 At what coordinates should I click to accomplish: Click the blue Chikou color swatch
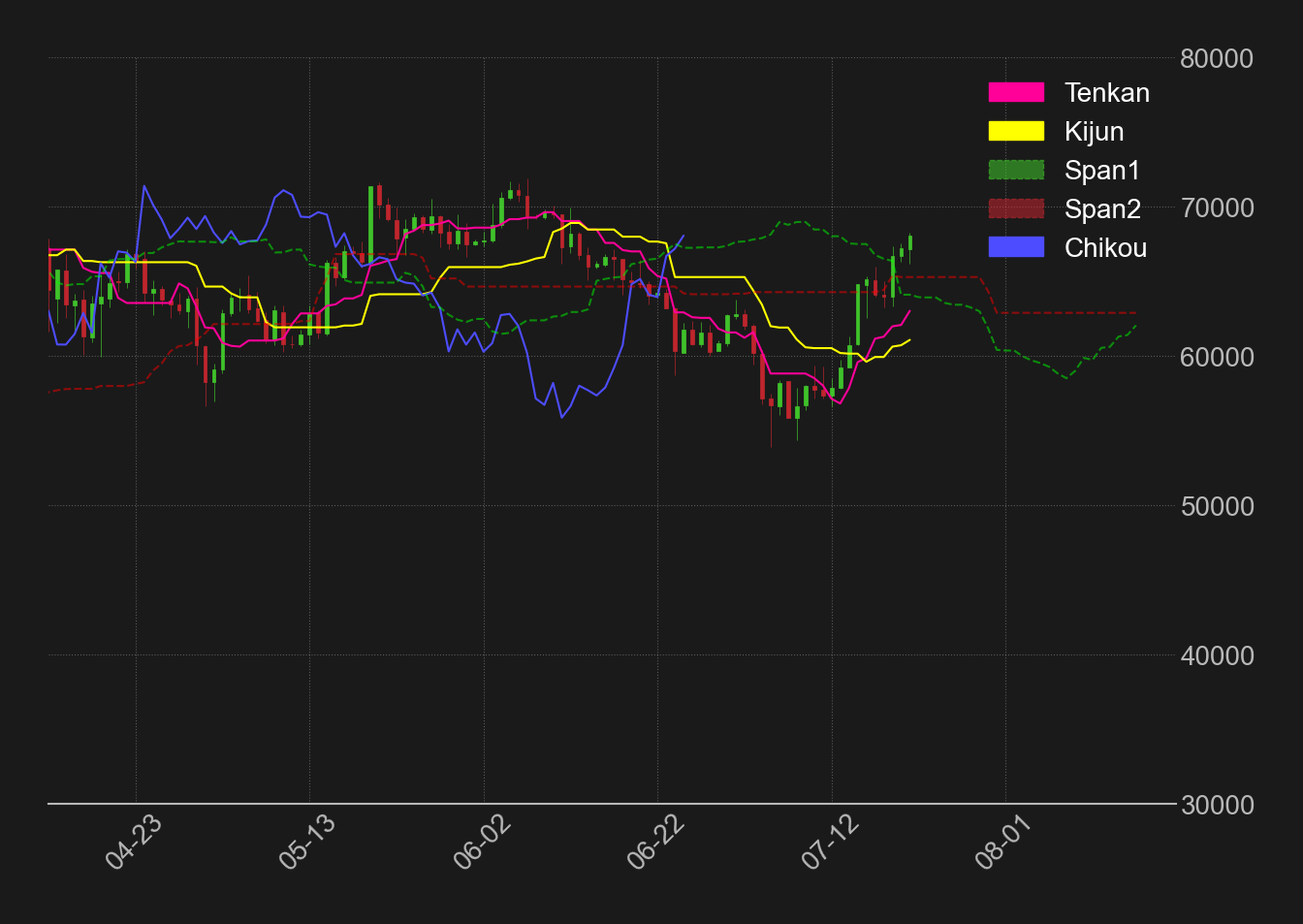click(x=1016, y=247)
